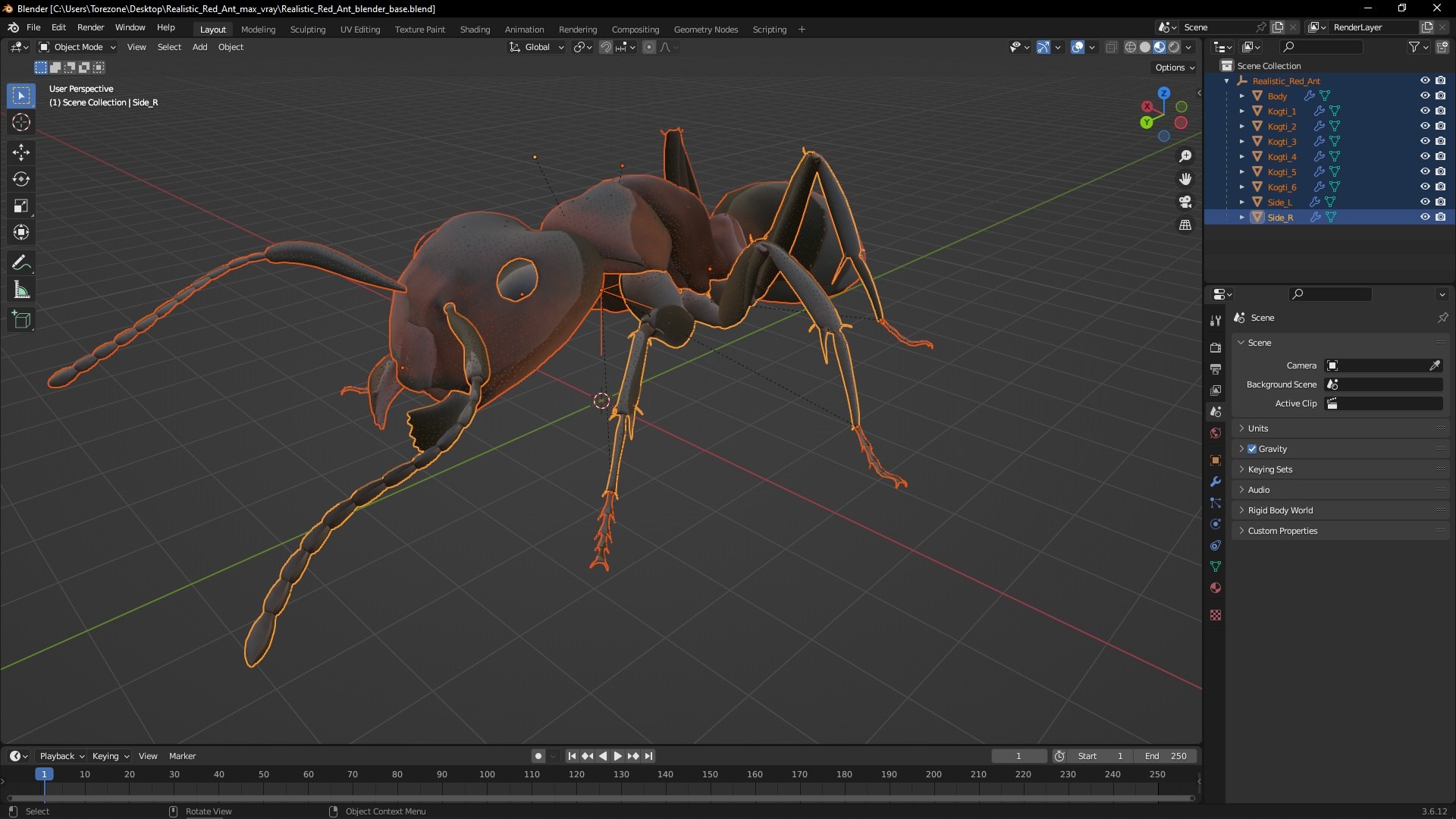The image size is (1456, 819).
Task: Toggle proportional editing in header
Action: tap(649, 47)
